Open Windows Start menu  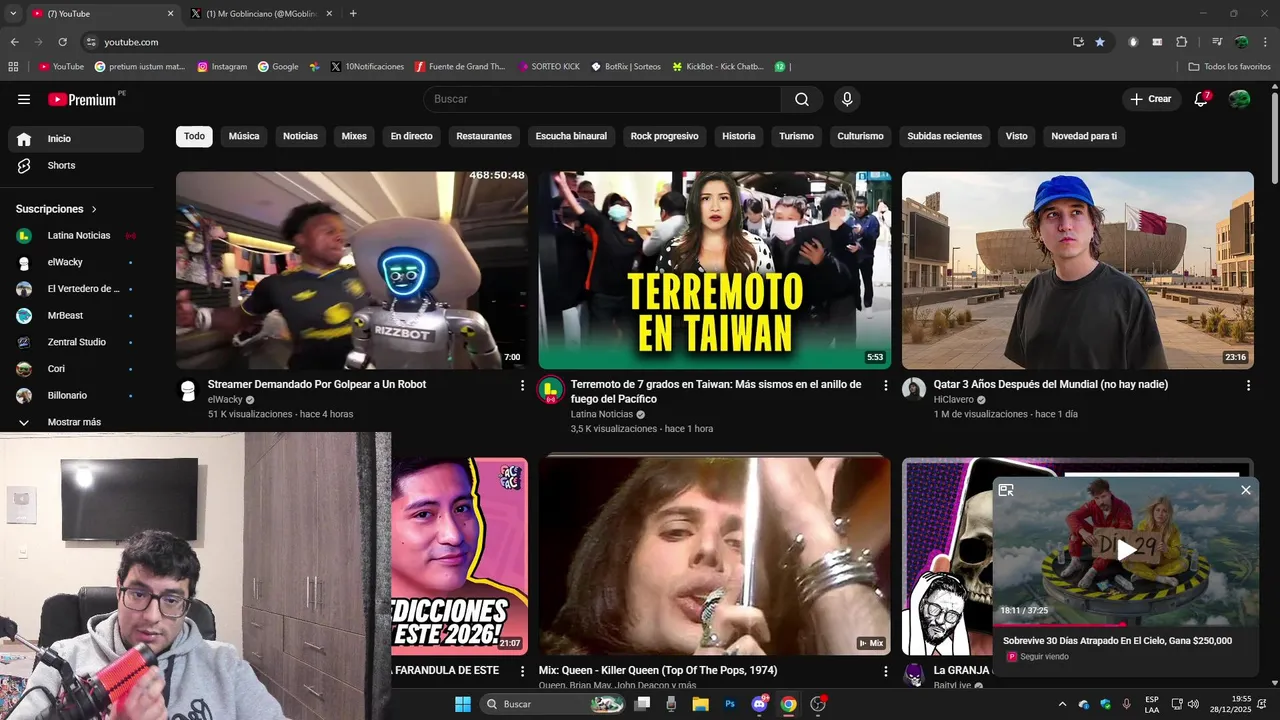tap(463, 704)
